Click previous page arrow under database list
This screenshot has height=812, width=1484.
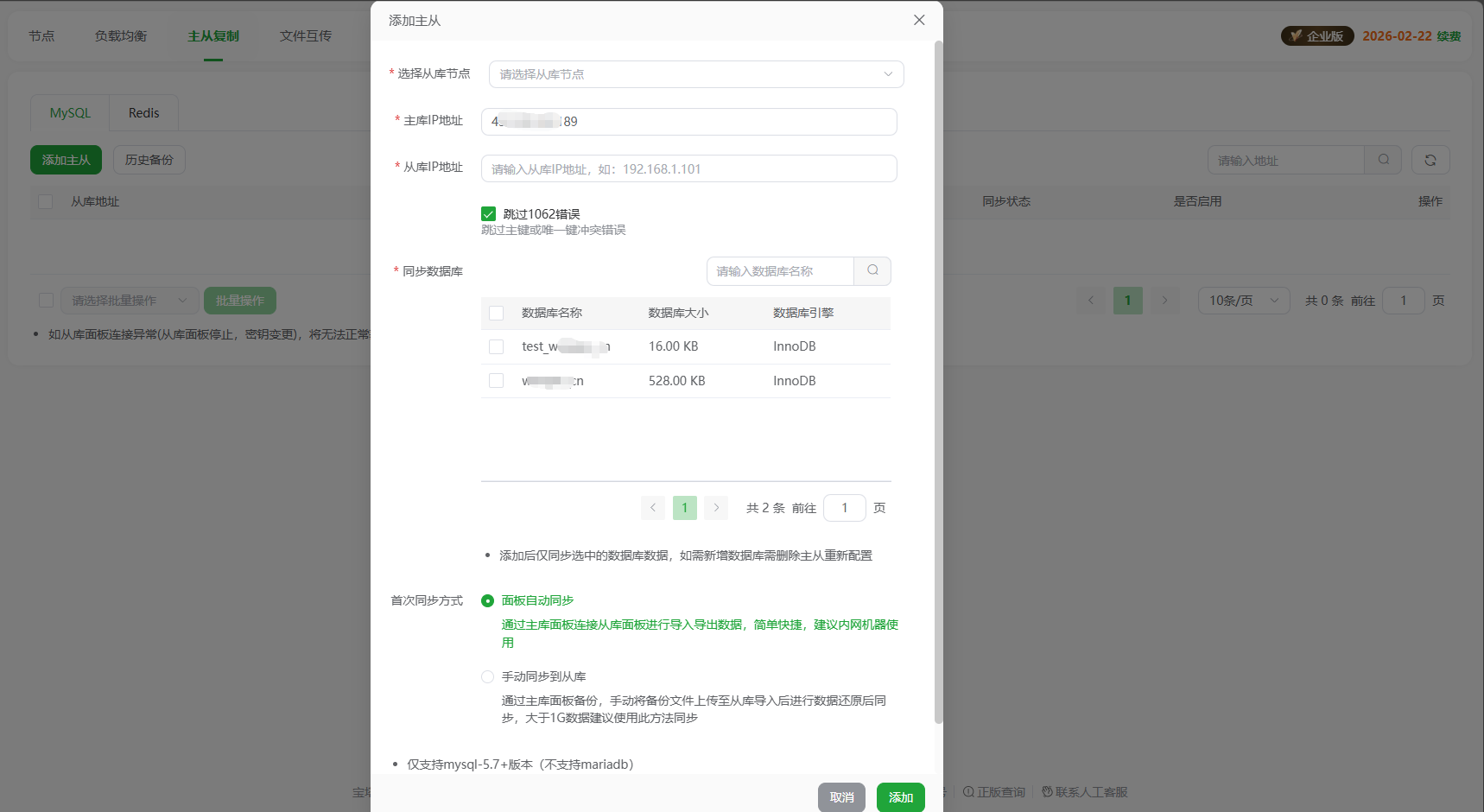point(653,508)
